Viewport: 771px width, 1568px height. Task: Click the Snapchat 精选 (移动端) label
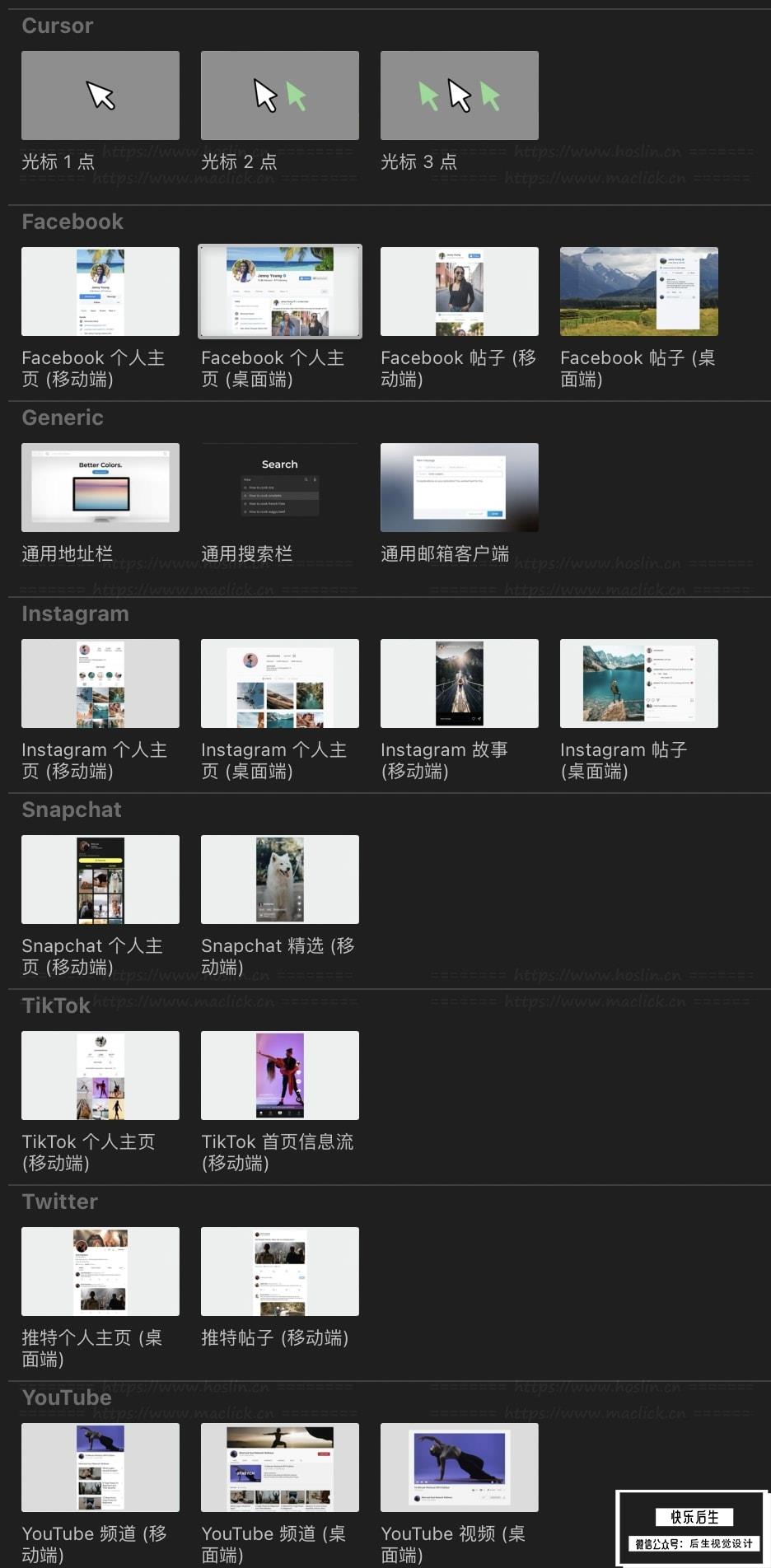(x=278, y=956)
